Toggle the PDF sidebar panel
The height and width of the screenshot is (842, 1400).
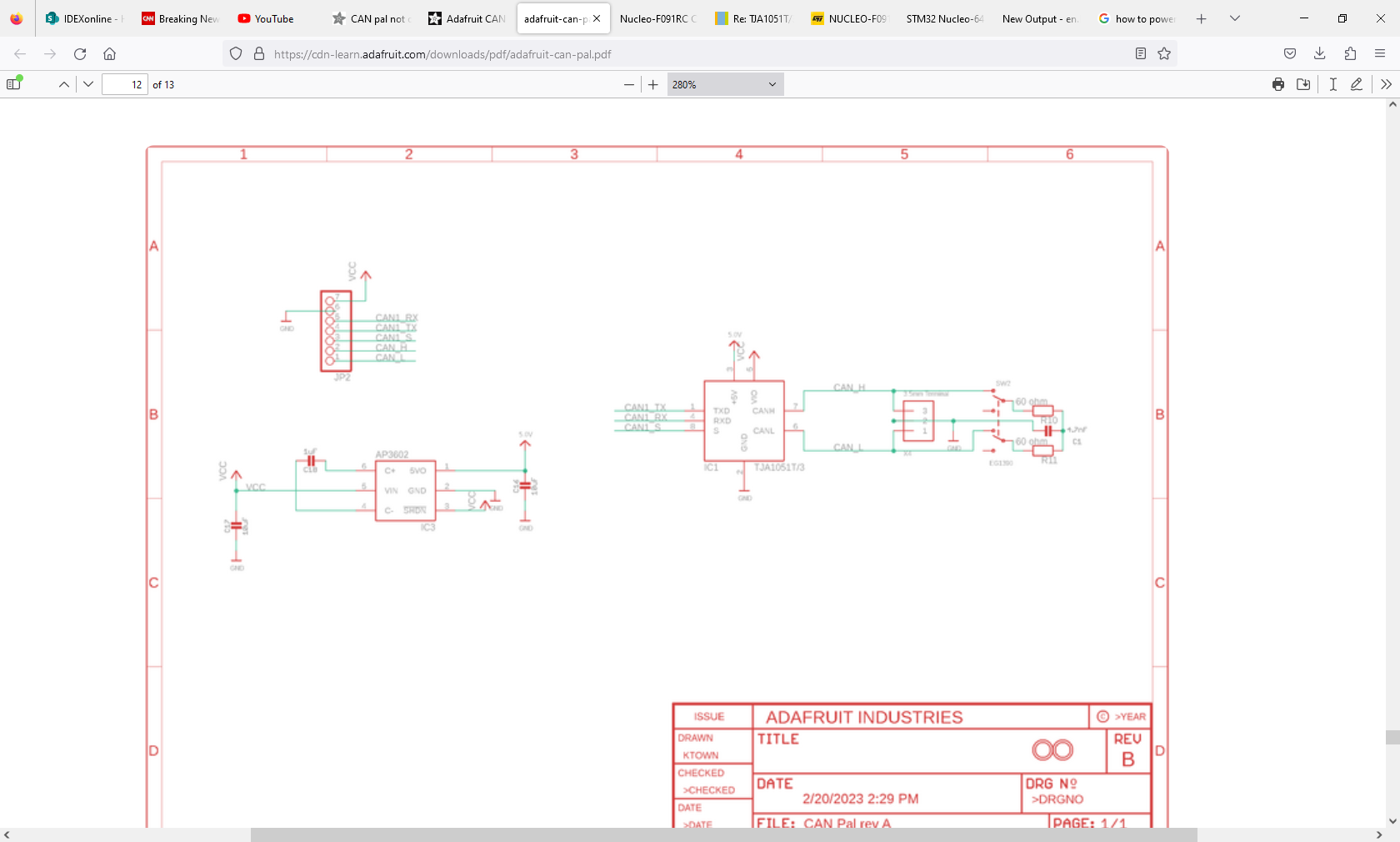coord(14,84)
